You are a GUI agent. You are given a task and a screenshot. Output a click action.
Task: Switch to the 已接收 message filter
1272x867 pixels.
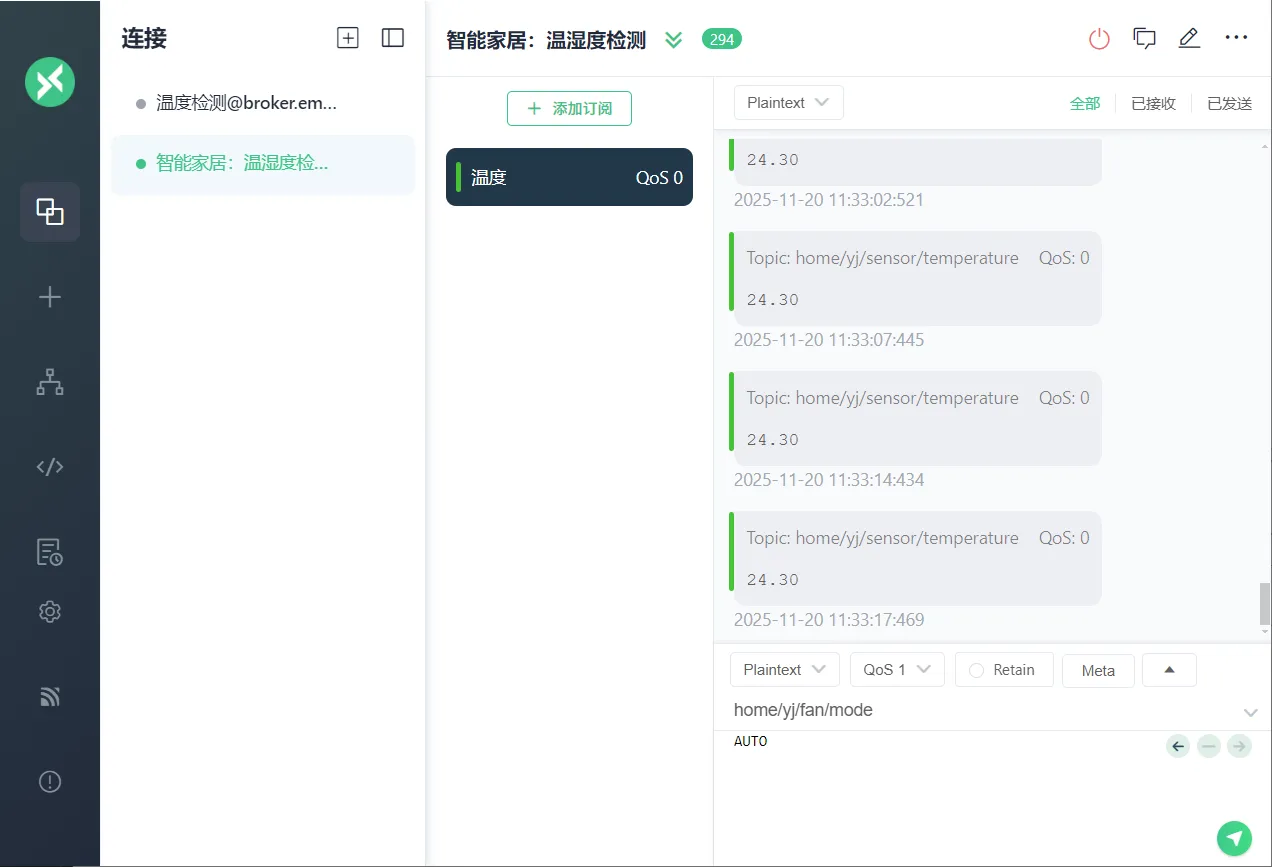[x=1153, y=102]
